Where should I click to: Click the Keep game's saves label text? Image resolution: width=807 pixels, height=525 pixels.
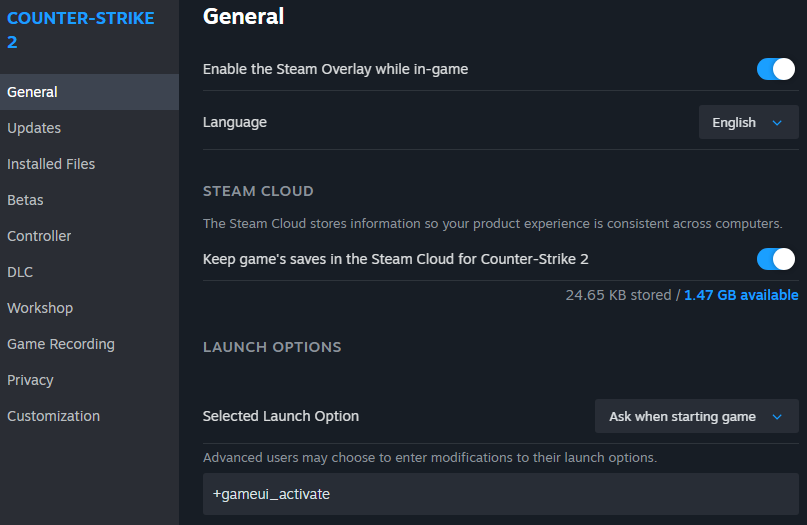click(395, 259)
